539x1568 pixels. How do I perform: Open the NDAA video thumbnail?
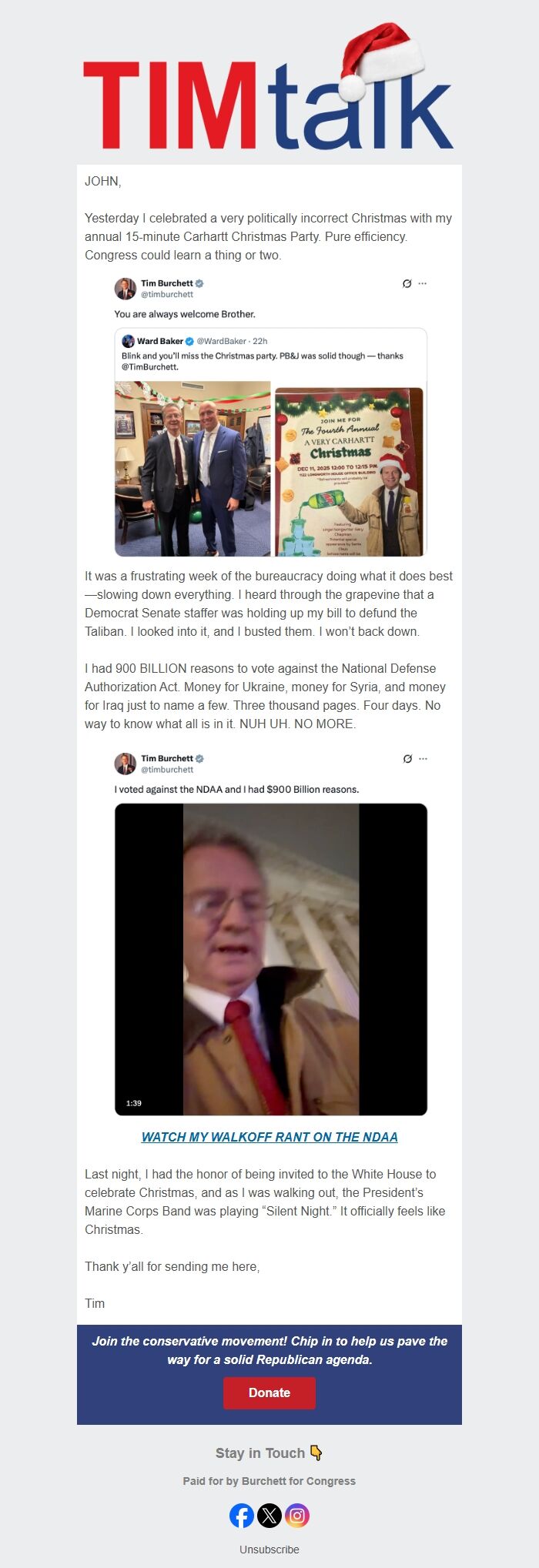point(271,959)
